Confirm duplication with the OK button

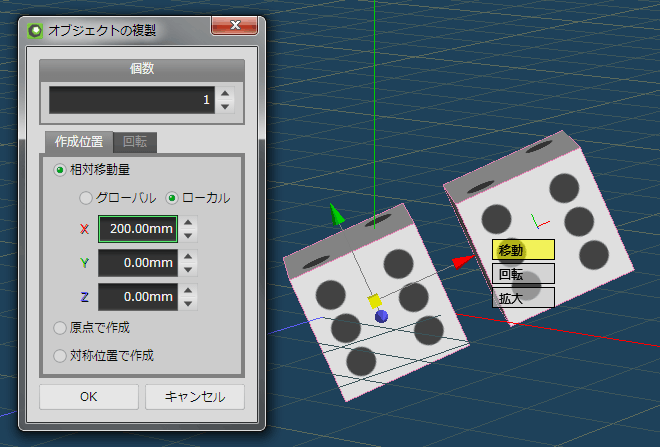coord(89,397)
